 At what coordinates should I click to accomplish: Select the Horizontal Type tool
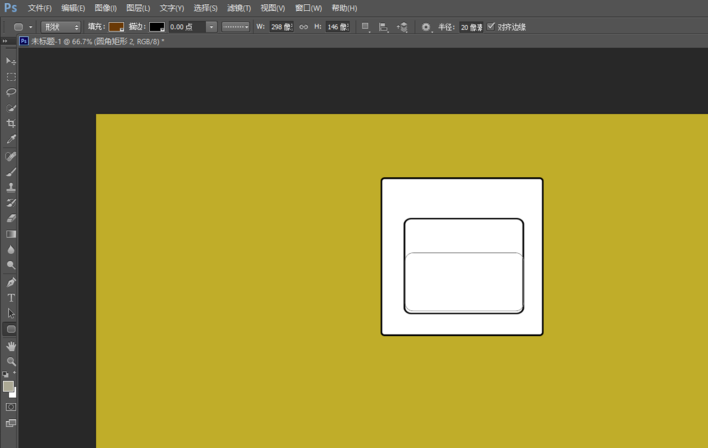tap(11, 297)
